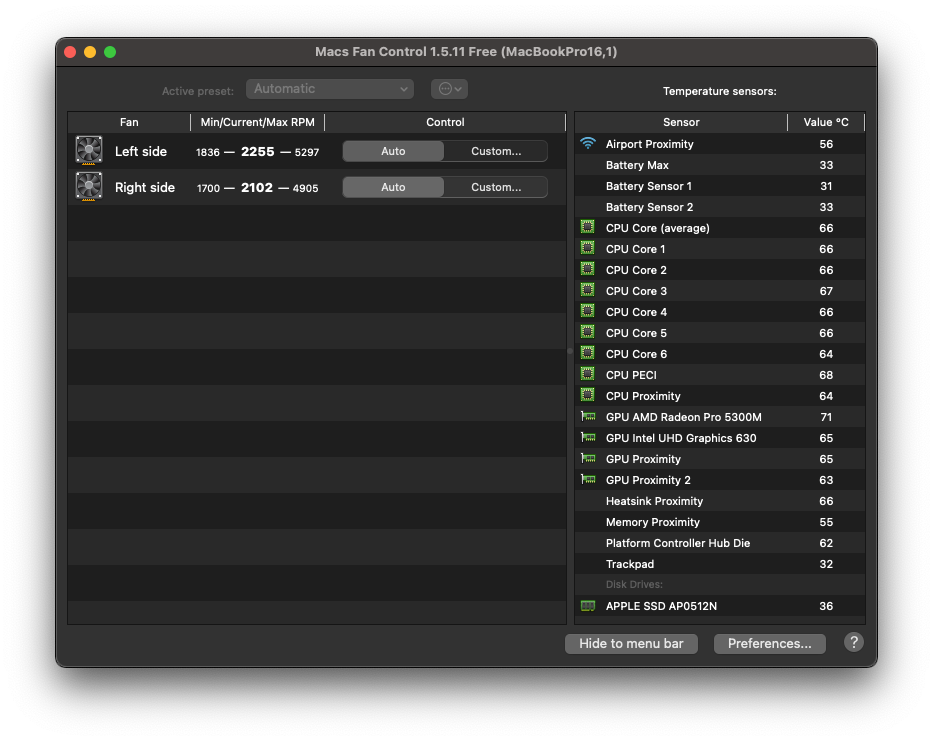Select Platform Controller Hub Die row

[720, 543]
